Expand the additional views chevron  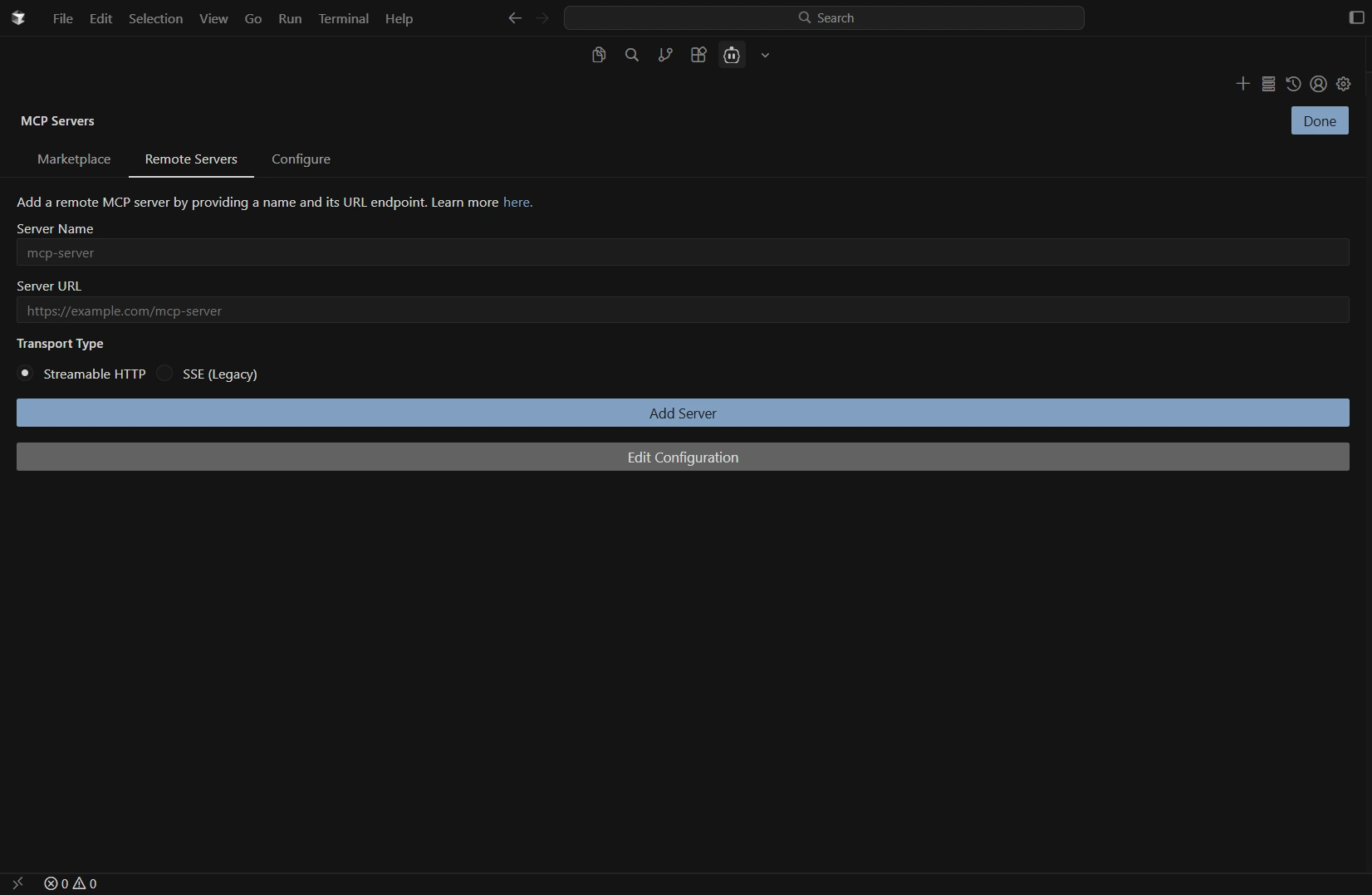[765, 56]
